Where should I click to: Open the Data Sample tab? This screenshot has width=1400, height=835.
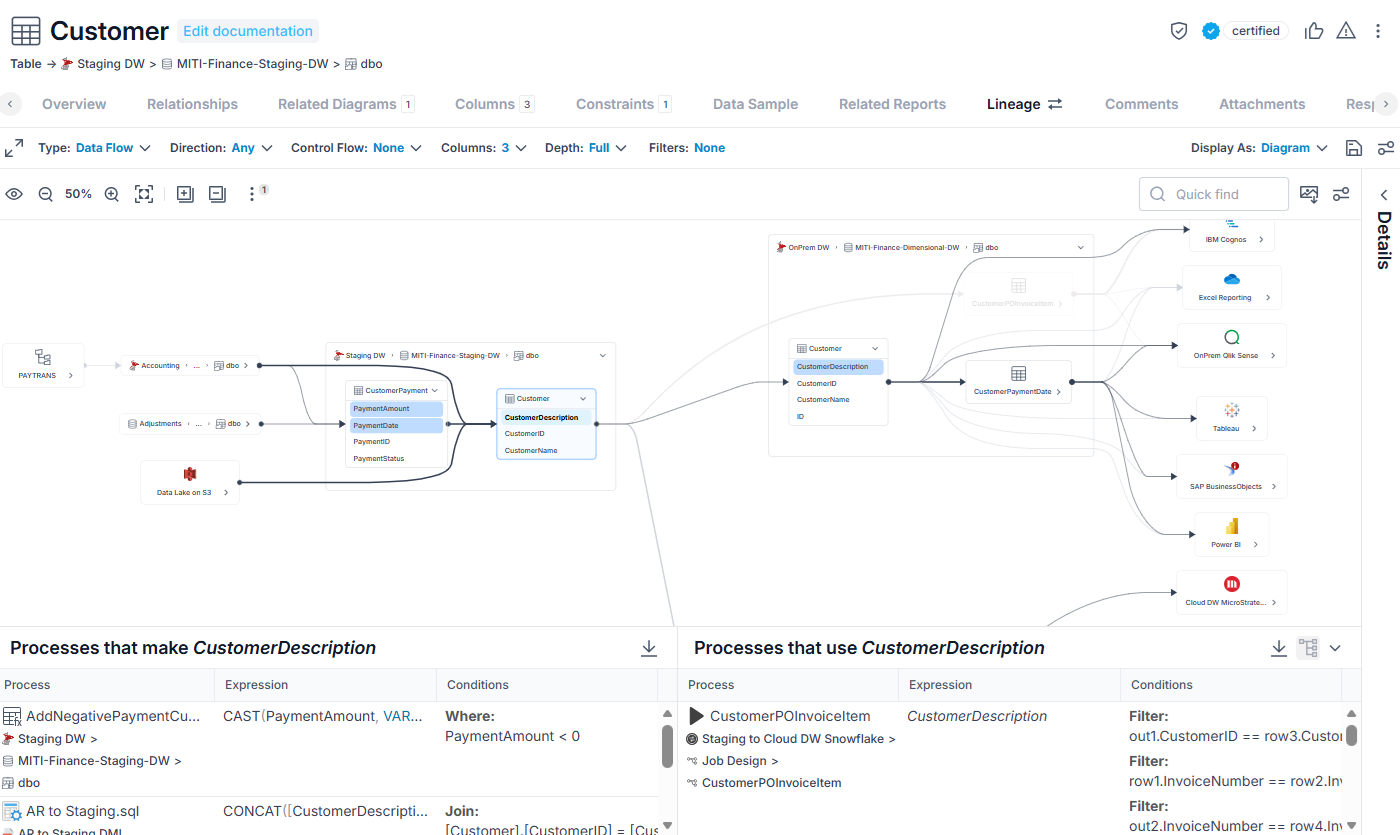click(x=755, y=104)
